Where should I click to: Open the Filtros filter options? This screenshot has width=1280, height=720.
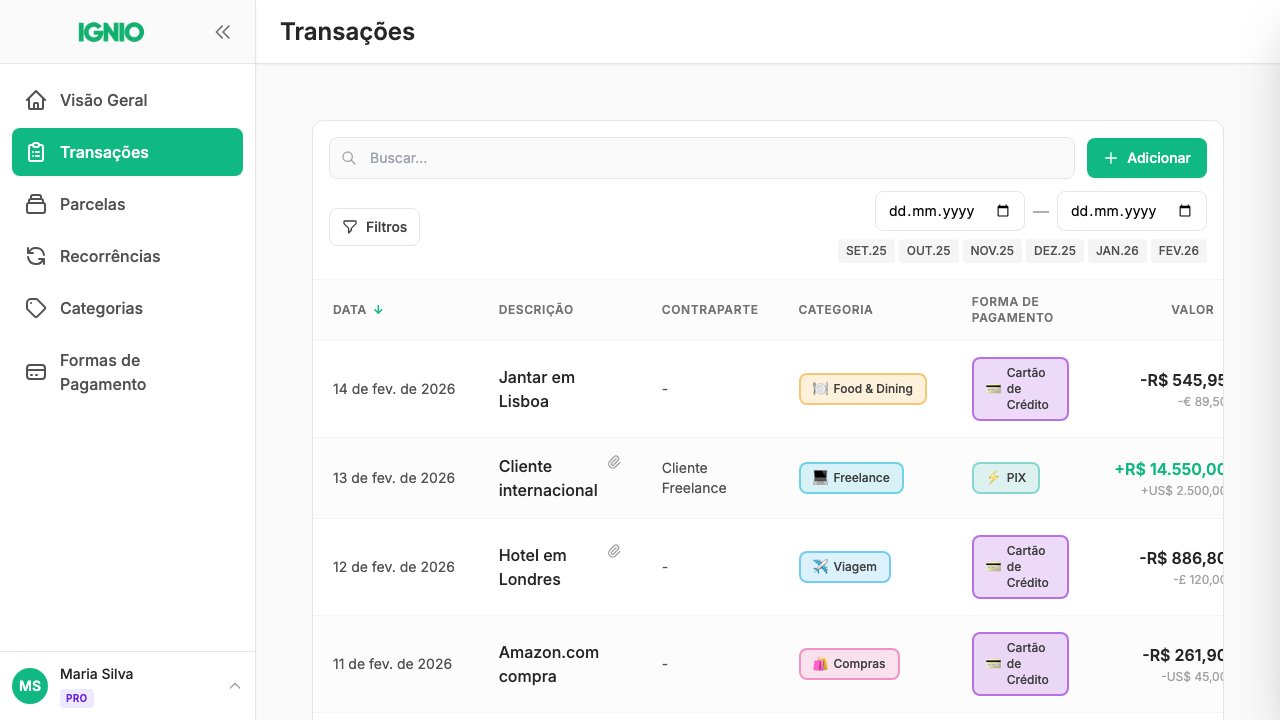[x=374, y=227]
